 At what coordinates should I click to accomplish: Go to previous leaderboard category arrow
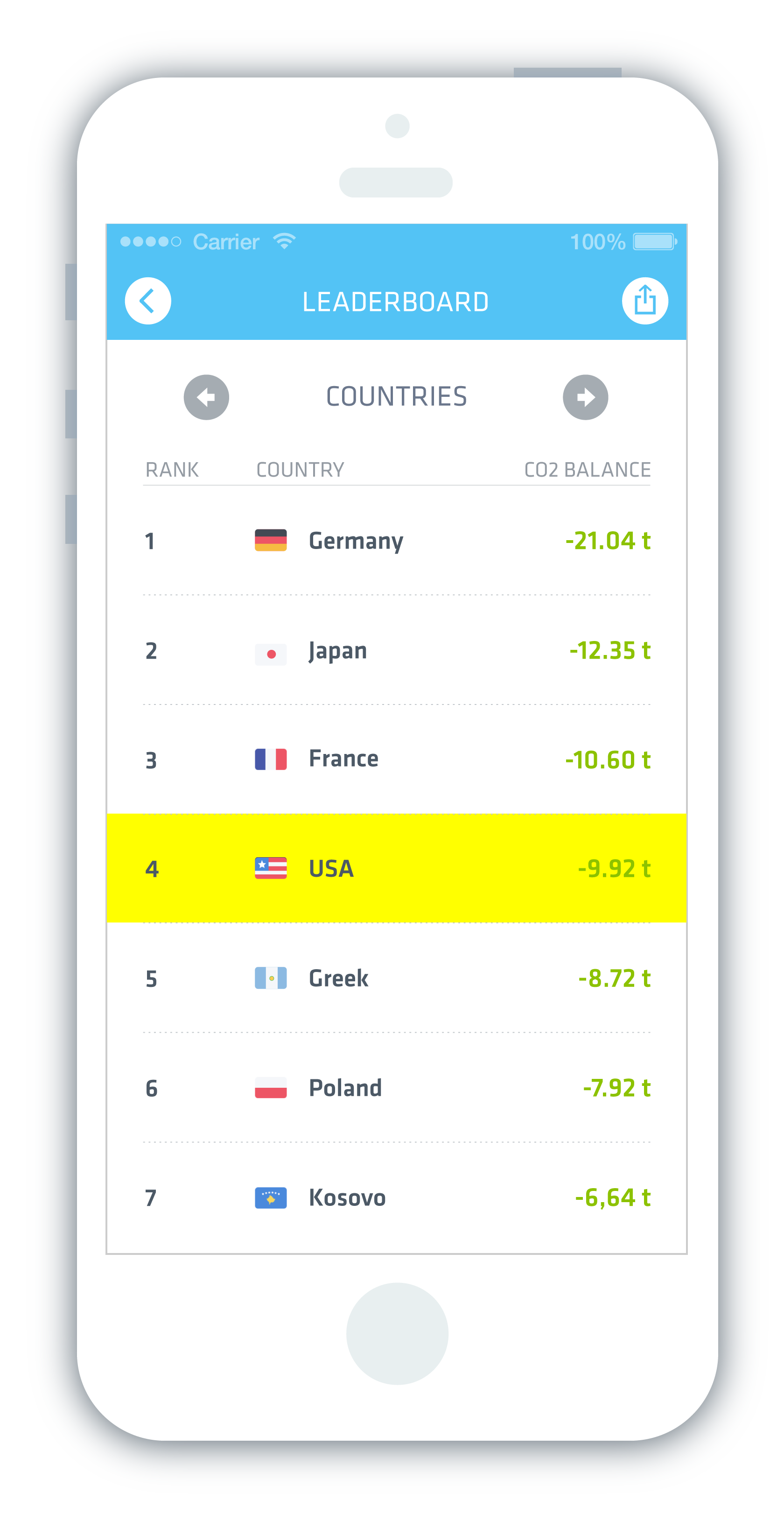tap(206, 397)
